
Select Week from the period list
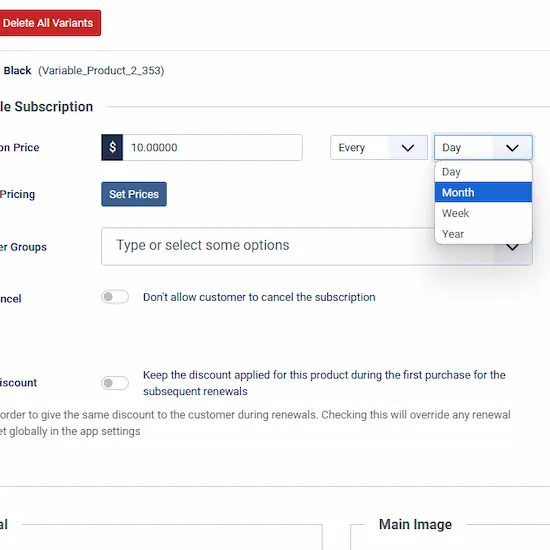pyautogui.click(x=483, y=213)
